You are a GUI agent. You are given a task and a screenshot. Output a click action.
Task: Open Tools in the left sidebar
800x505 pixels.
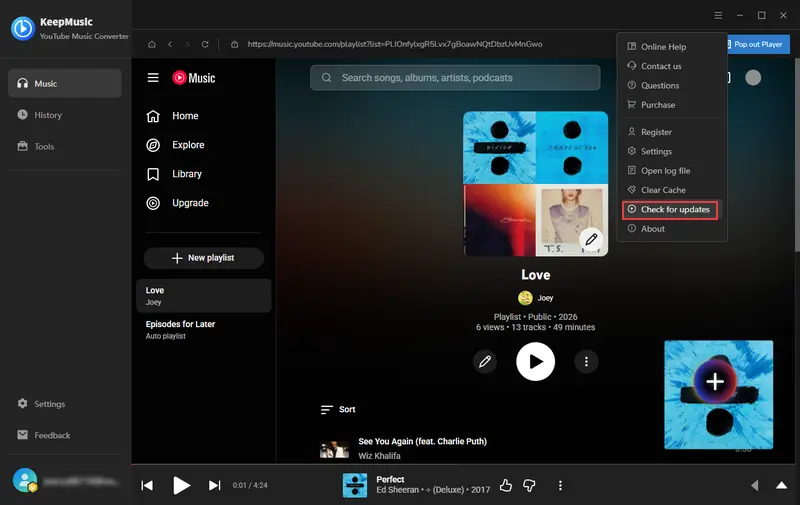tap(65, 146)
